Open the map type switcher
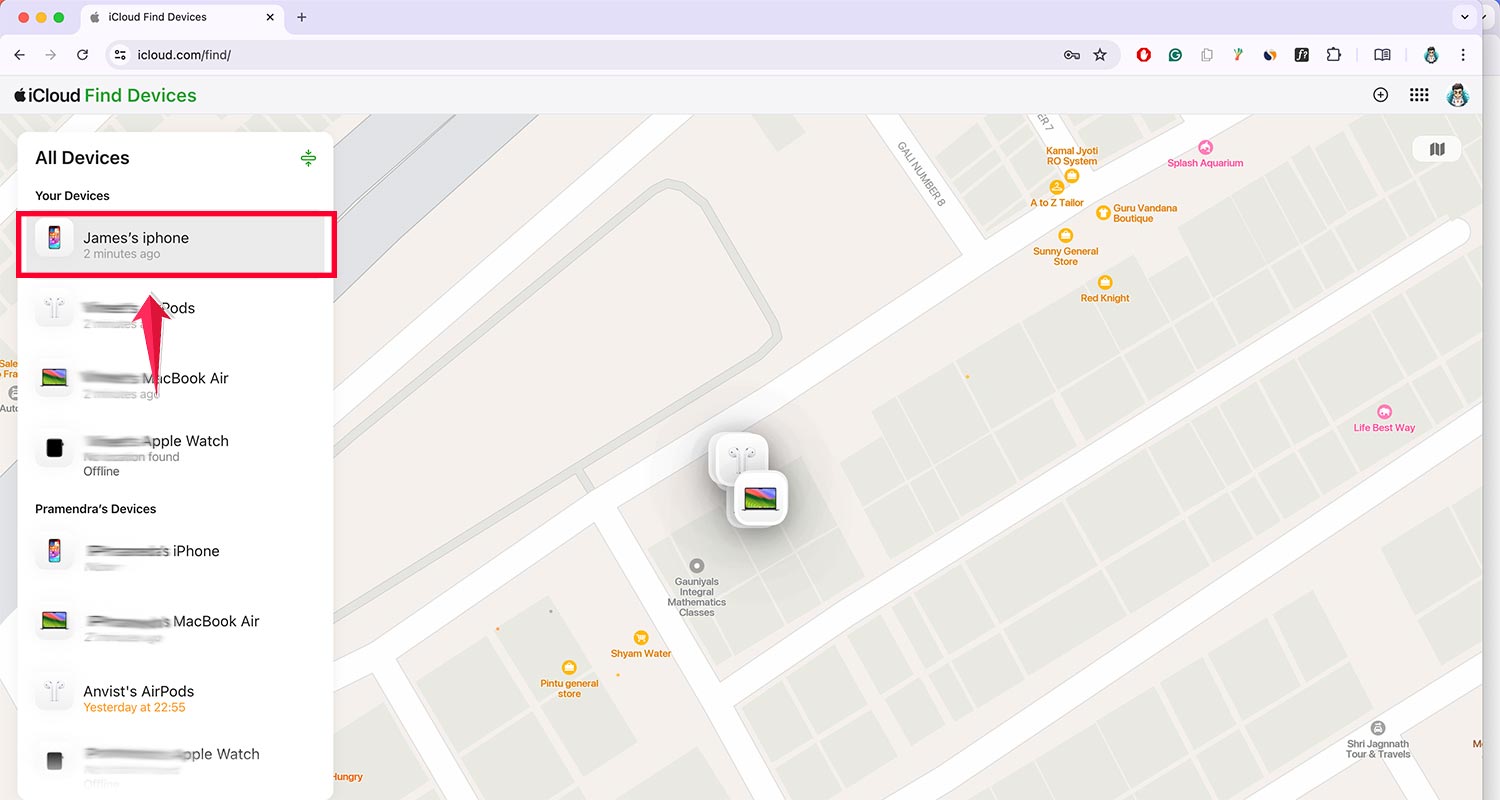Image resolution: width=1500 pixels, height=800 pixels. pos(1437,149)
